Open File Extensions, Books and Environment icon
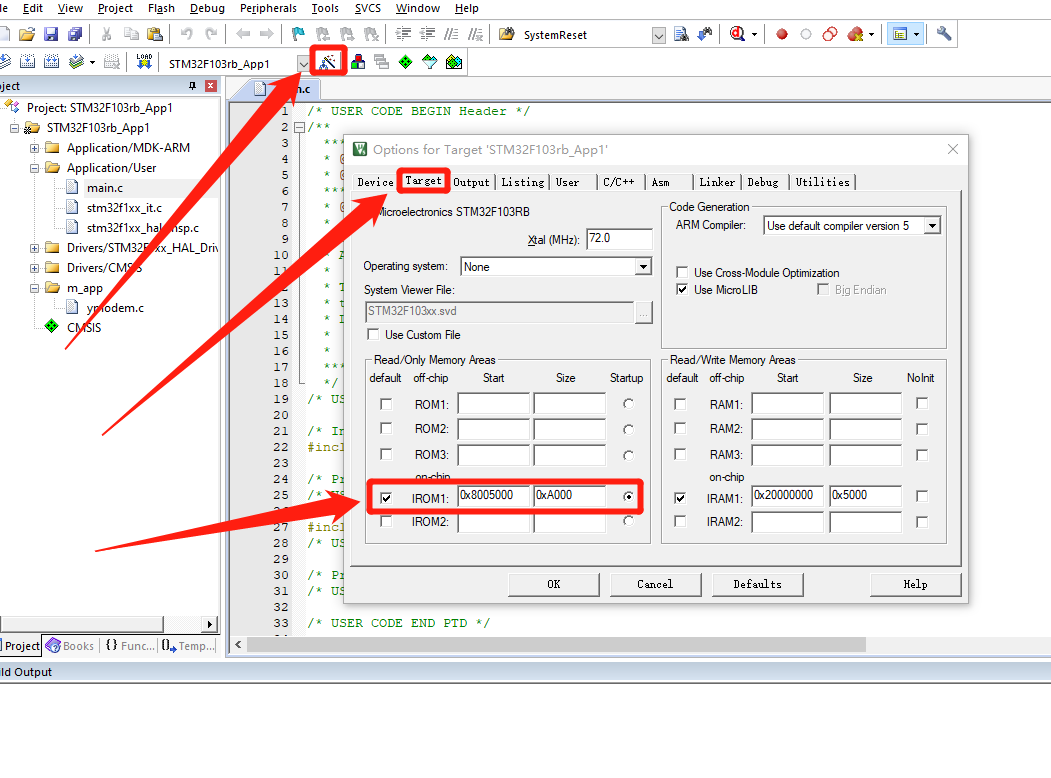Image resolution: width=1051 pixels, height=778 pixels. click(358, 62)
